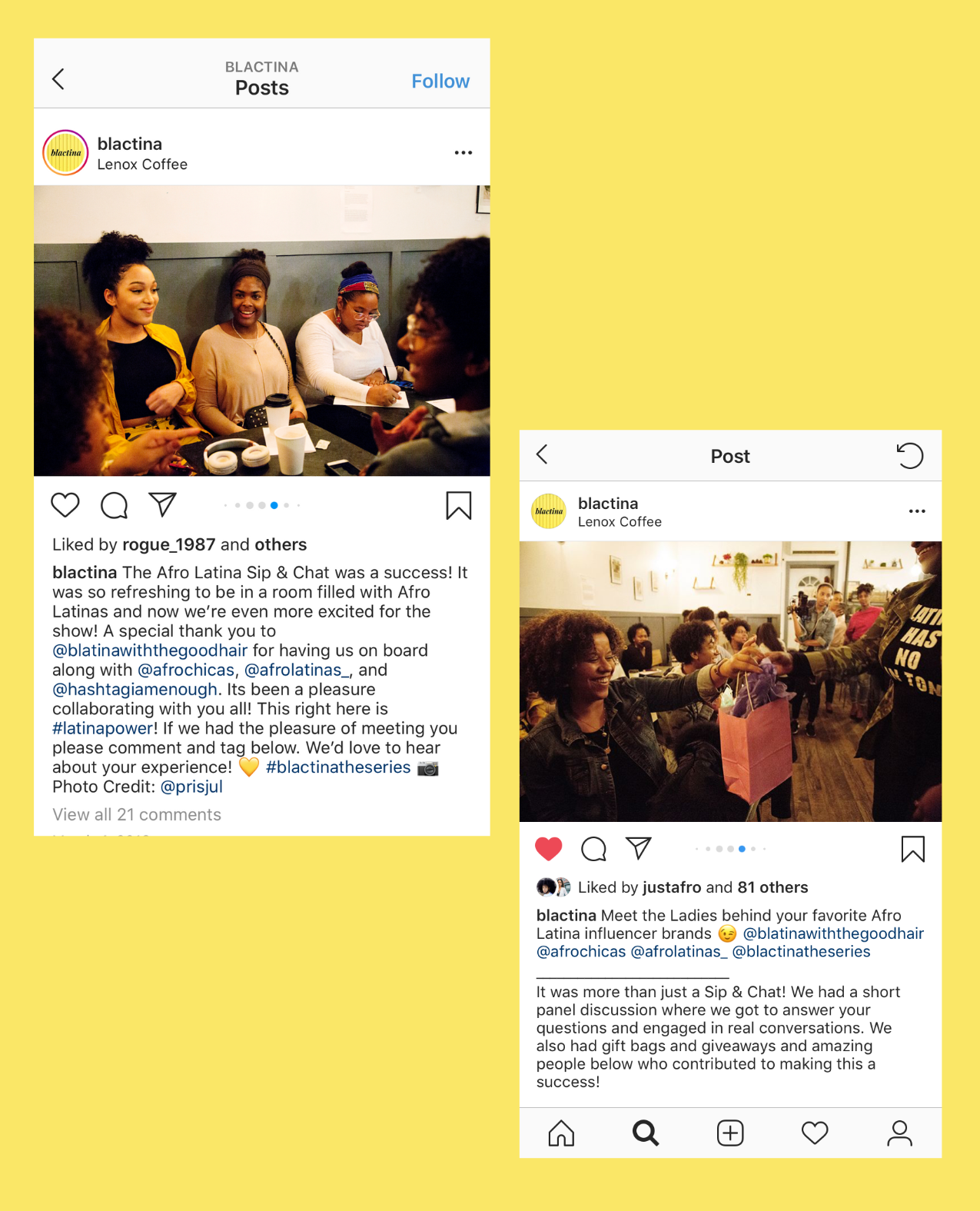The height and width of the screenshot is (1211, 980).
Task: Bookmark the left Lenox Coffee post
Action: click(x=459, y=506)
